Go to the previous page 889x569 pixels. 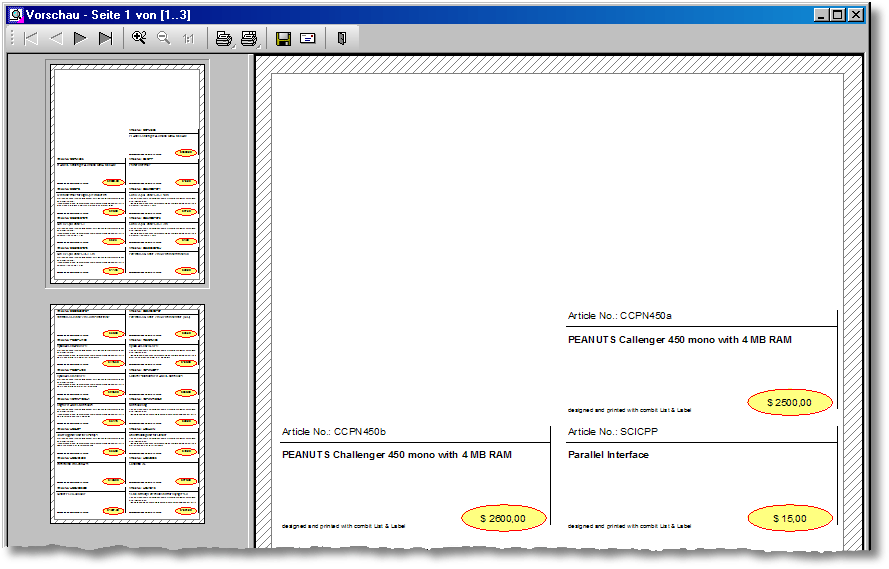(56, 39)
